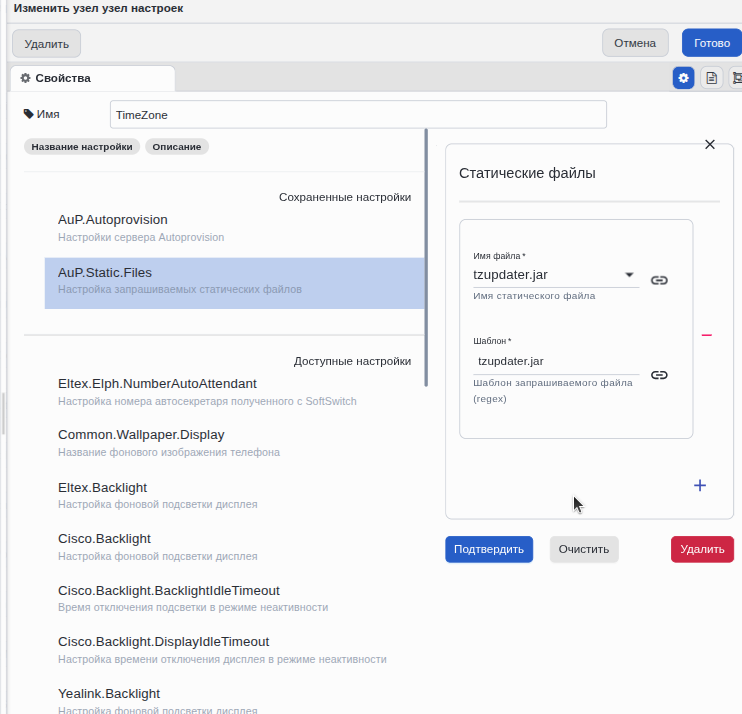
Task: Add a new static file with plus
Action: [x=700, y=485]
